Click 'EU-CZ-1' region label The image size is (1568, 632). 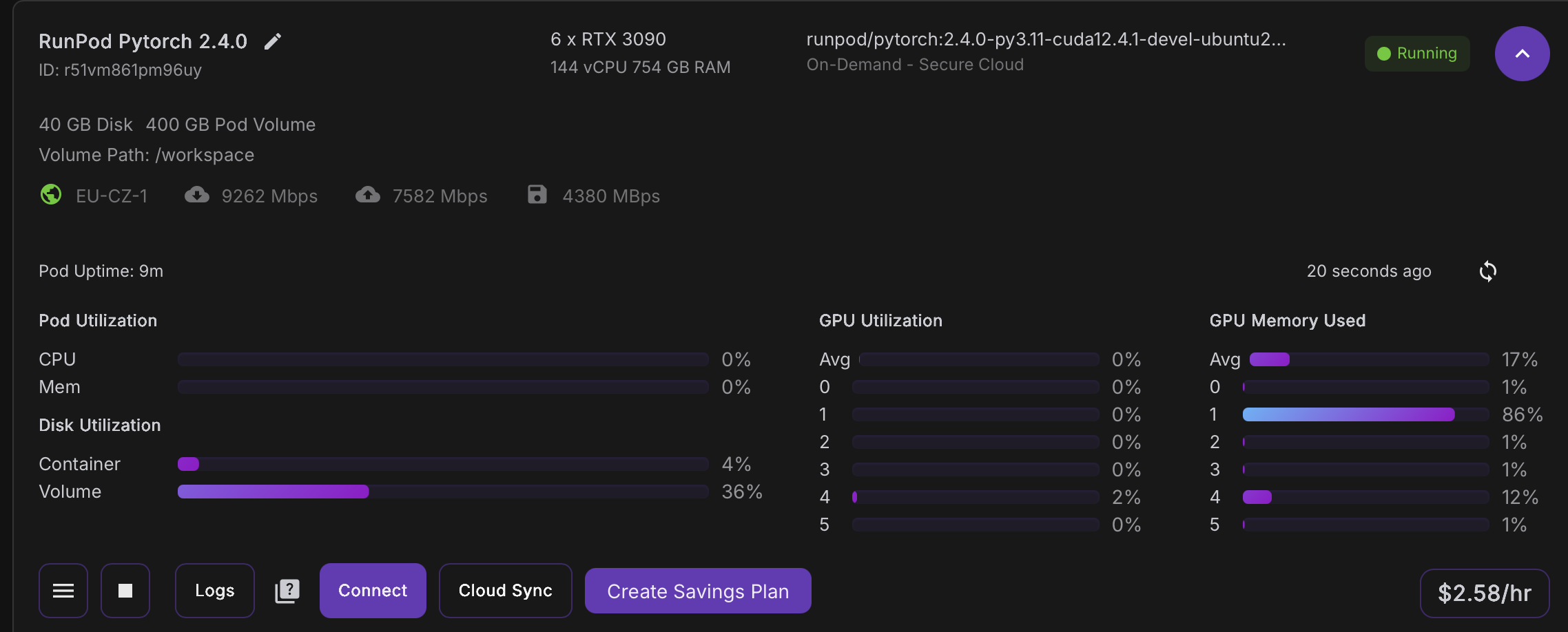coord(112,196)
